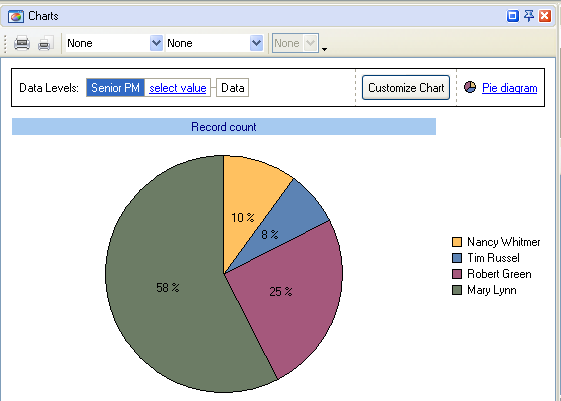Pin the Charts panel with pushpin icon
The image size is (561, 401).
[529, 16]
